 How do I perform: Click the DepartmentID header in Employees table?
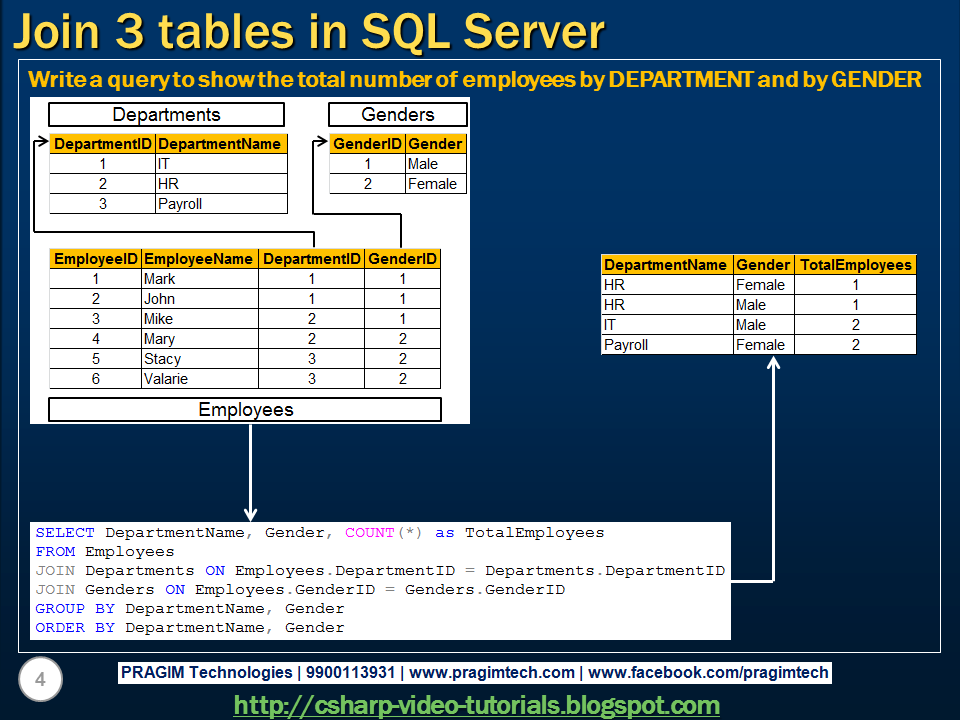312,259
